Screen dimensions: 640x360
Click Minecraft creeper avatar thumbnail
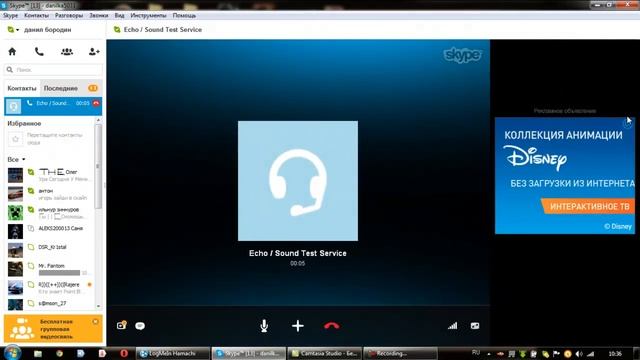16,213
